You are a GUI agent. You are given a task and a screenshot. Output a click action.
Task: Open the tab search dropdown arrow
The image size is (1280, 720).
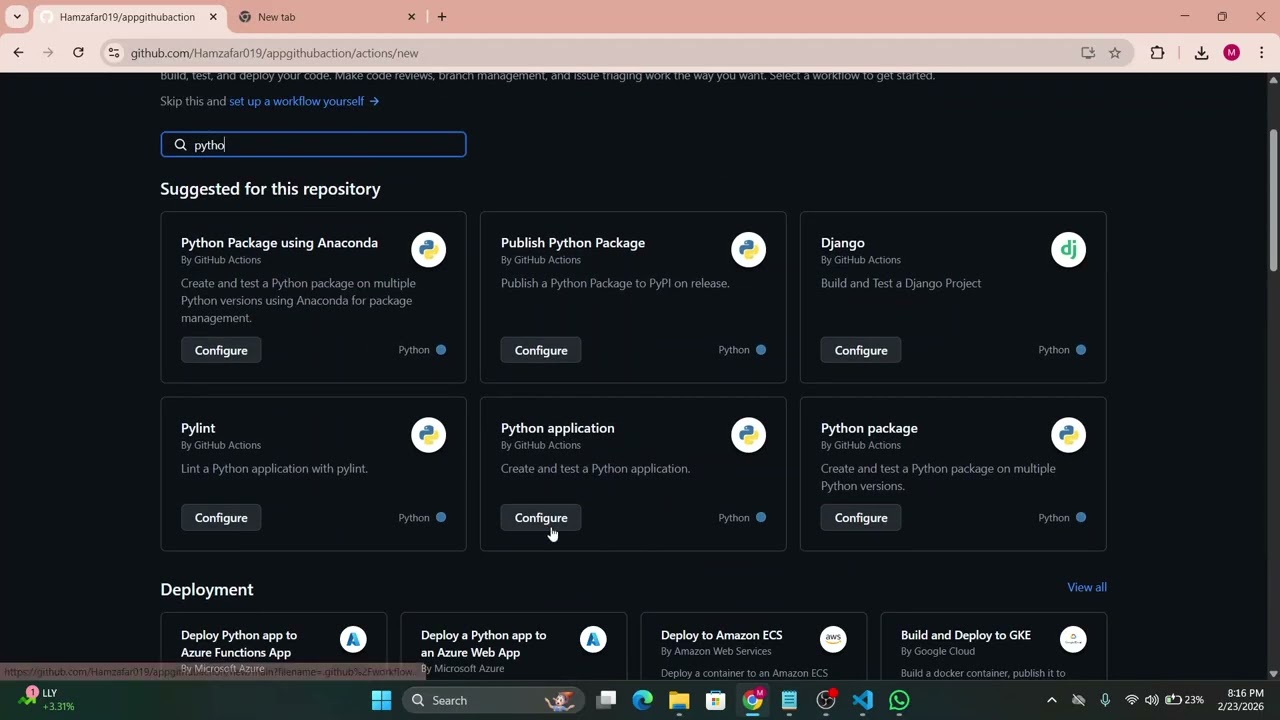(x=17, y=17)
